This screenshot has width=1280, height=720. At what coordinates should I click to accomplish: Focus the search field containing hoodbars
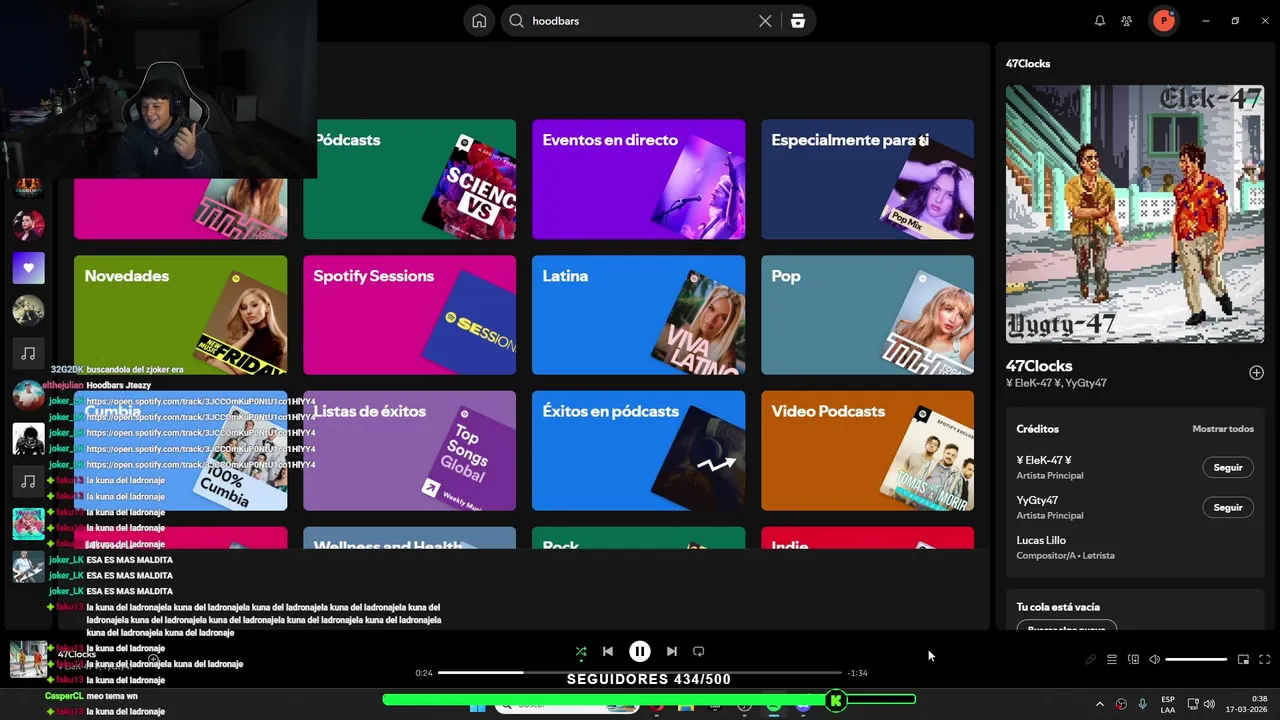coord(640,21)
